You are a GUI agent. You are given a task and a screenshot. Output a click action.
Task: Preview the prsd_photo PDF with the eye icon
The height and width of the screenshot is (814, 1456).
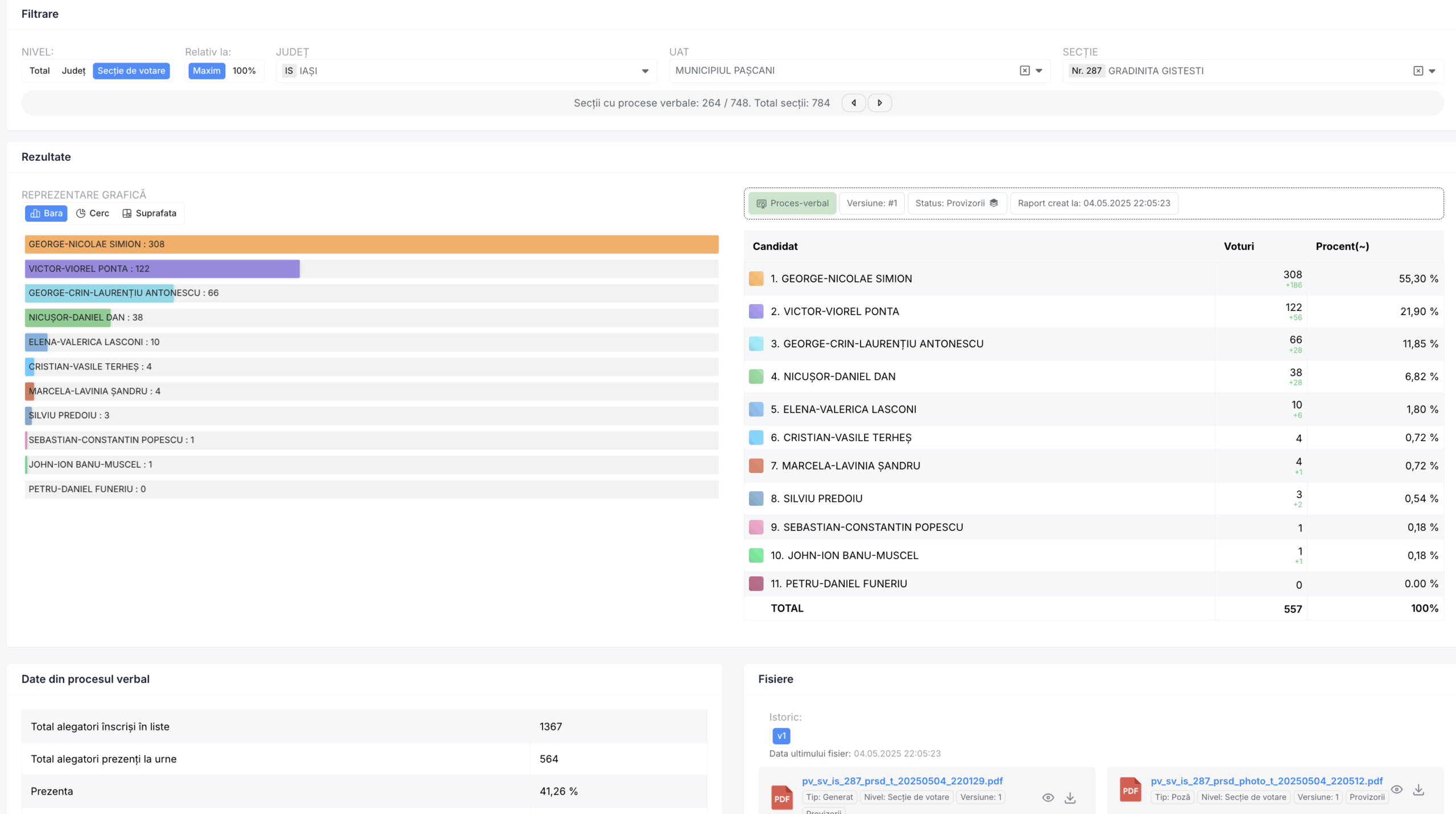pos(1396,790)
